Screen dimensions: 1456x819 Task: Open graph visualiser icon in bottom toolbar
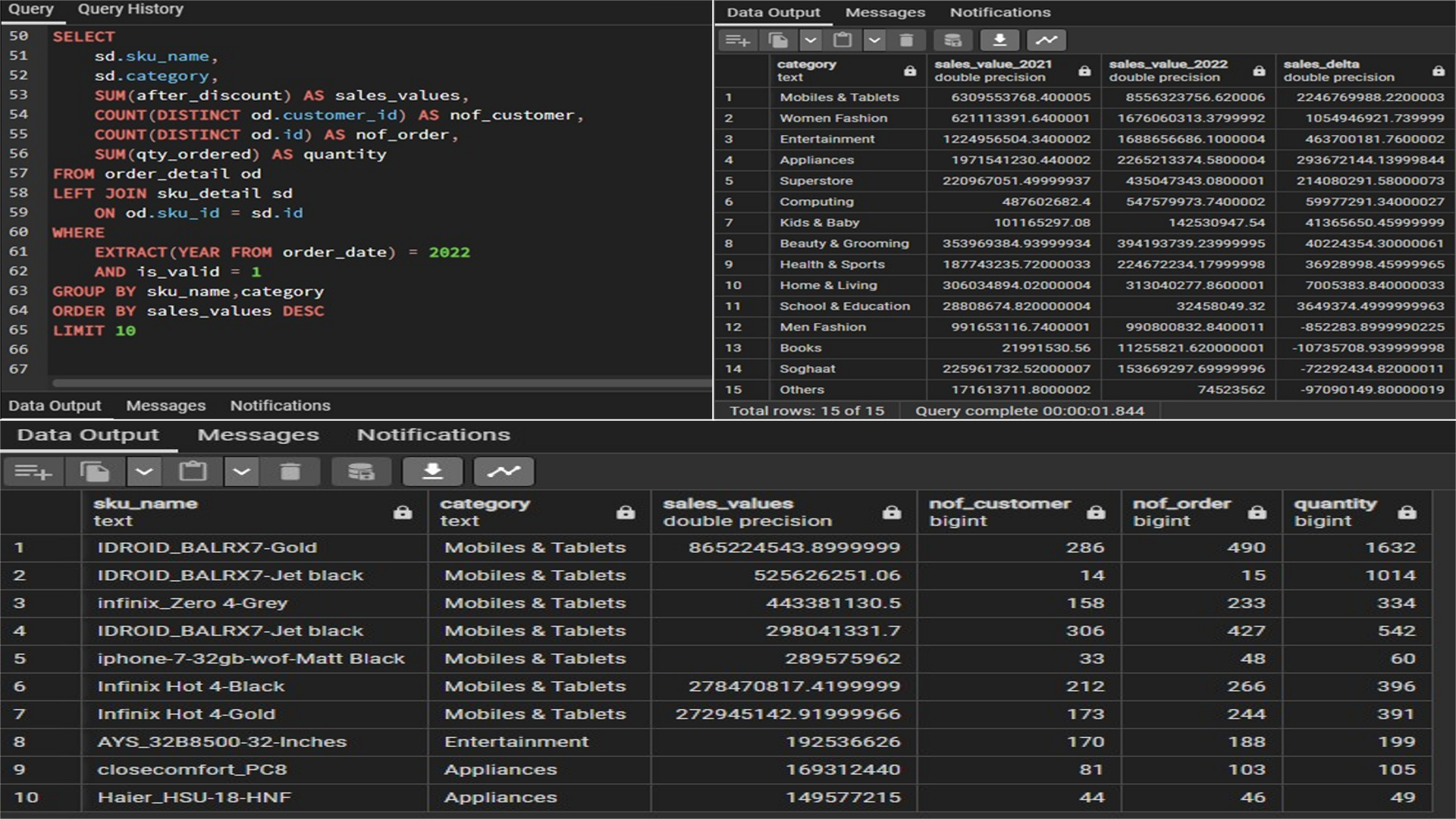[x=504, y=472]
